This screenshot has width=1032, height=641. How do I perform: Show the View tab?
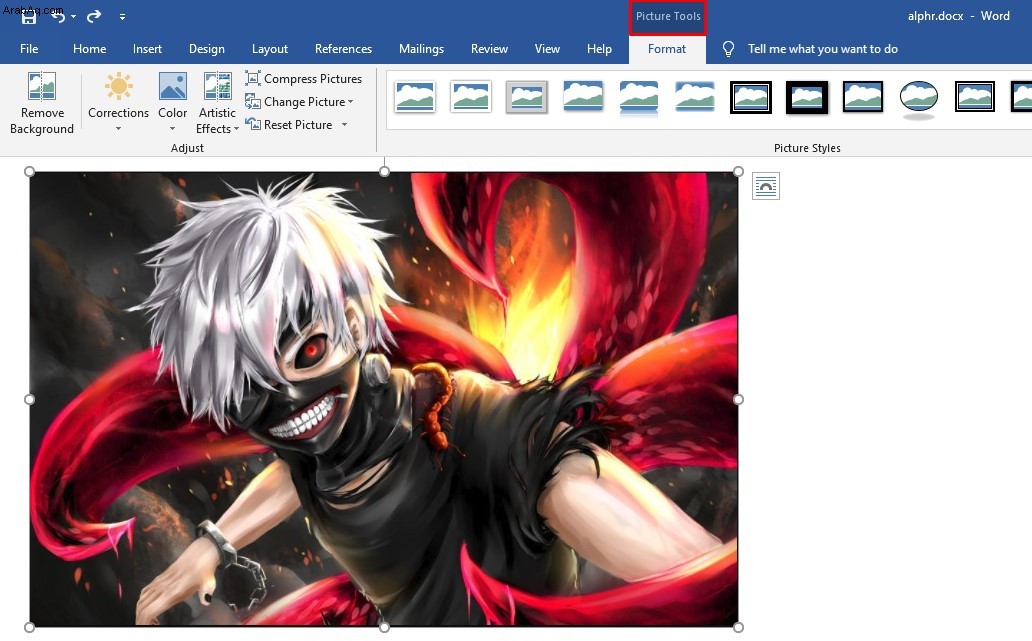[x=547, y=49]
